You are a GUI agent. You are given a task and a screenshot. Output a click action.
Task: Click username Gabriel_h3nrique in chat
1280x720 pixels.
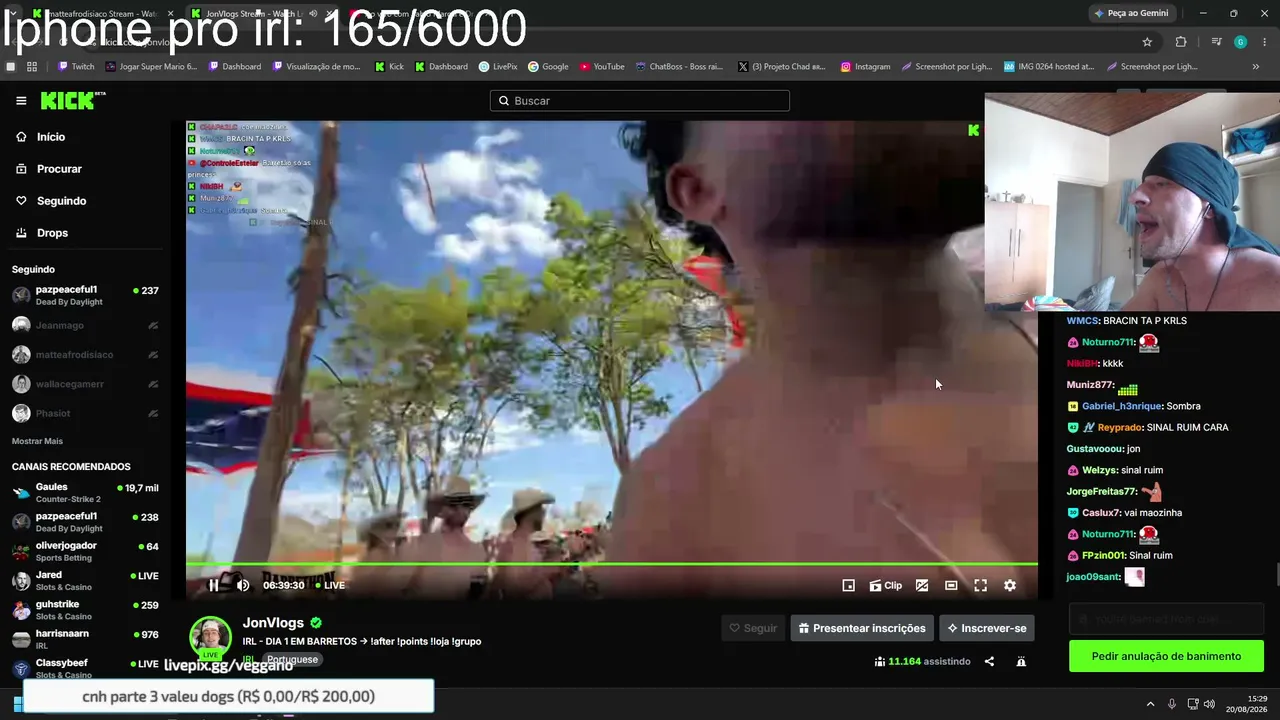pyautogui.click(x=1122, y=406)
